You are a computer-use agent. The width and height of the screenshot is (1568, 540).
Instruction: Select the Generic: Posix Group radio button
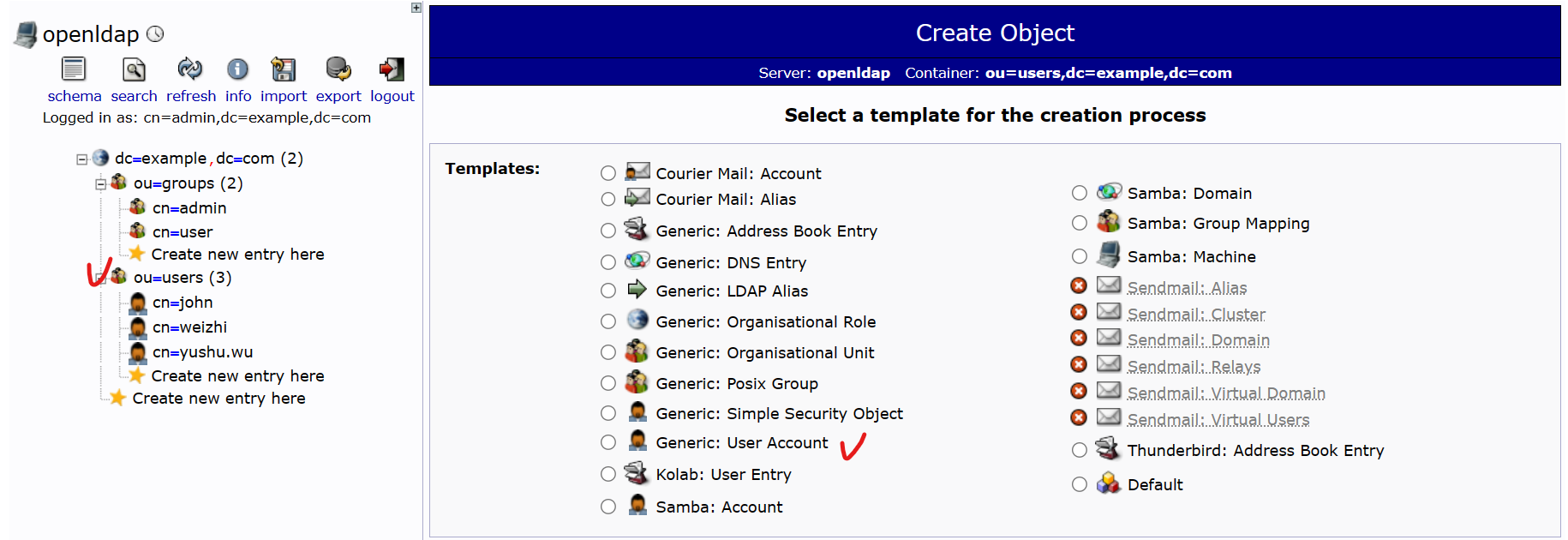click(608, 383)
